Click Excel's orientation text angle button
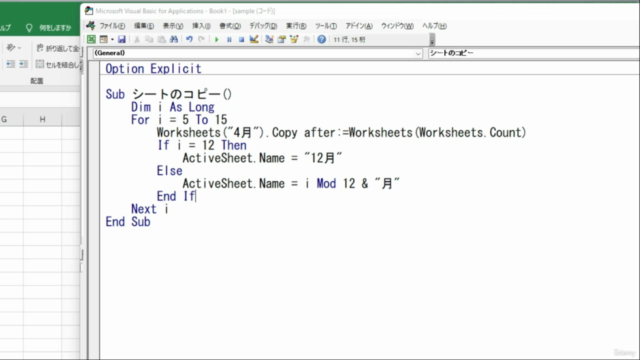 click(11, 48)
